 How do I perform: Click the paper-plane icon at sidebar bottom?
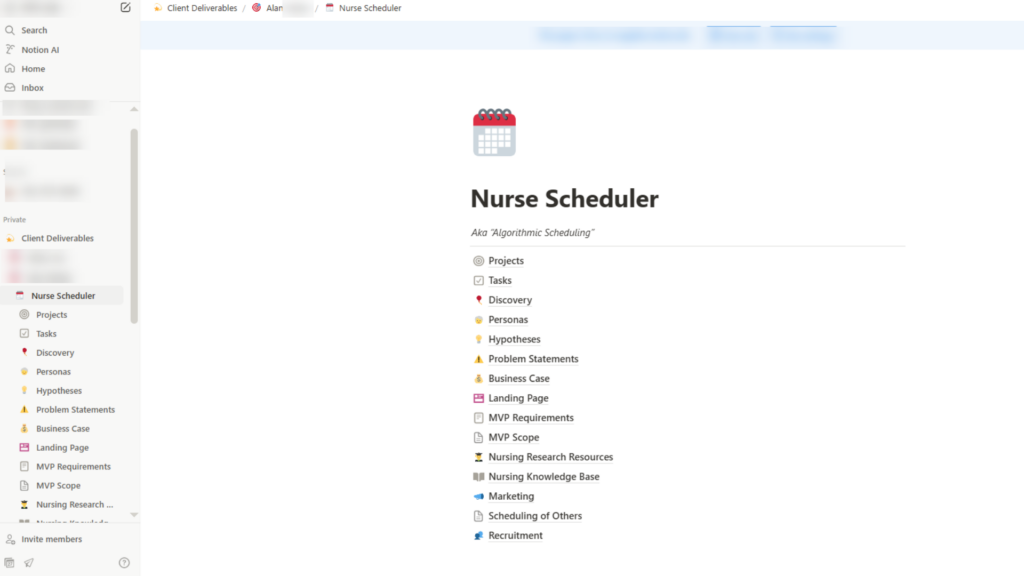pos(29,563)
